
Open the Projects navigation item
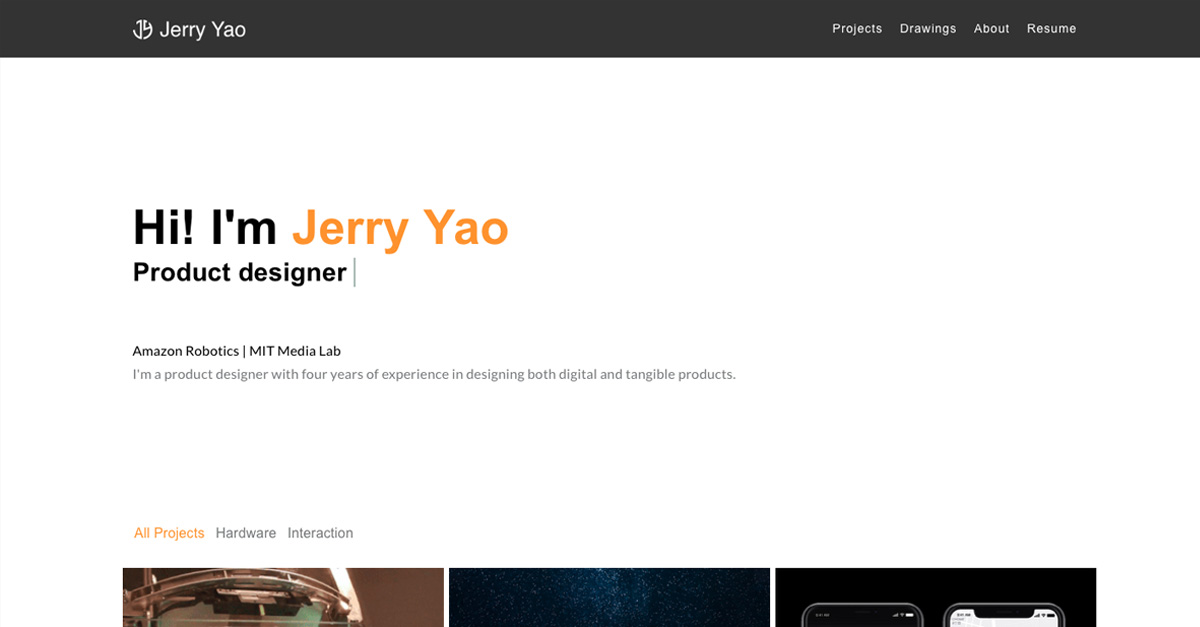coord(857,29)
